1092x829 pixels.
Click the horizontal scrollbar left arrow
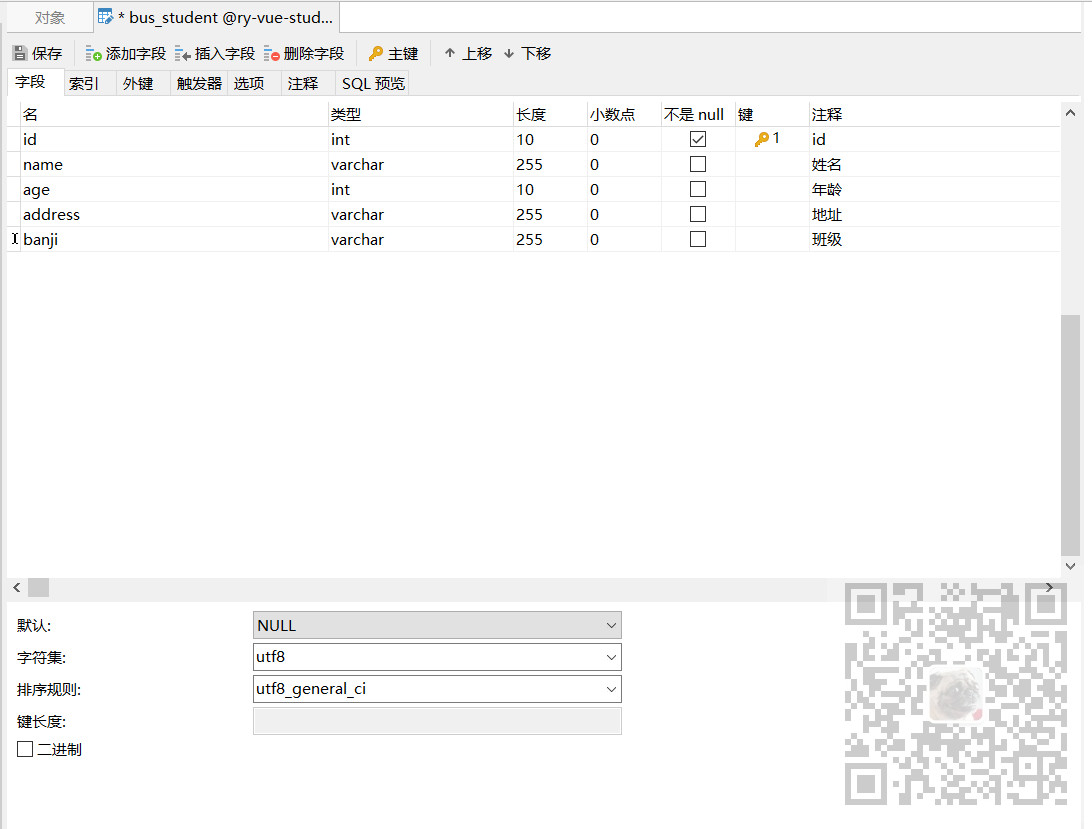[15, 587]
